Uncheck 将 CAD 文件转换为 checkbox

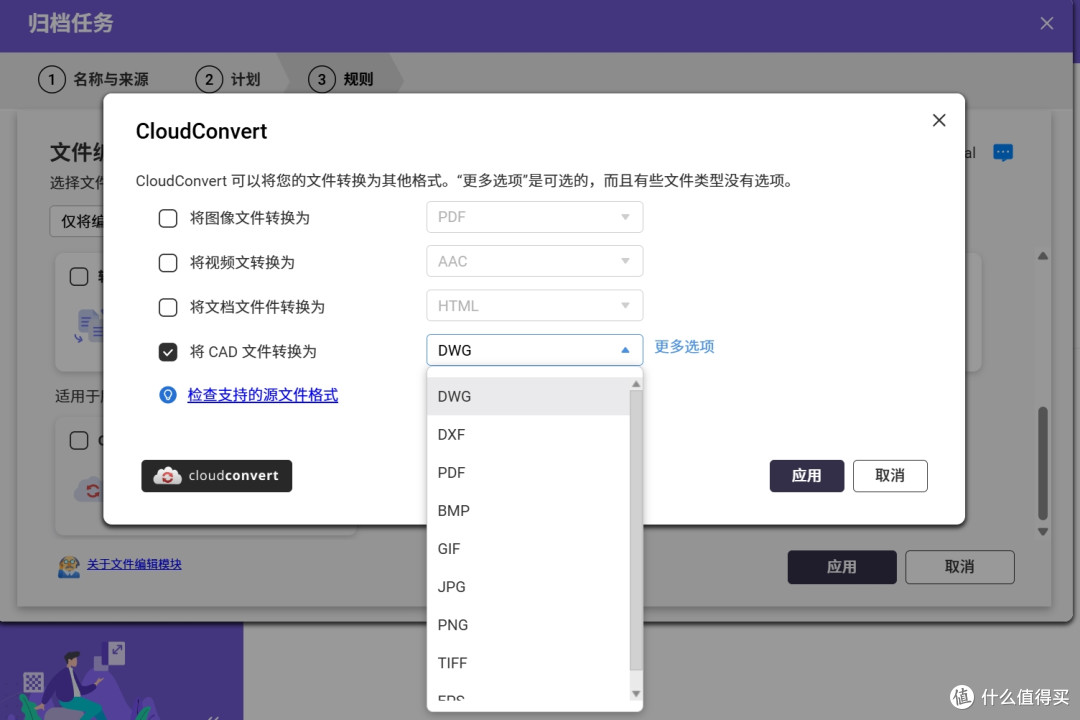pyautogui.click(x=167, y=351)
